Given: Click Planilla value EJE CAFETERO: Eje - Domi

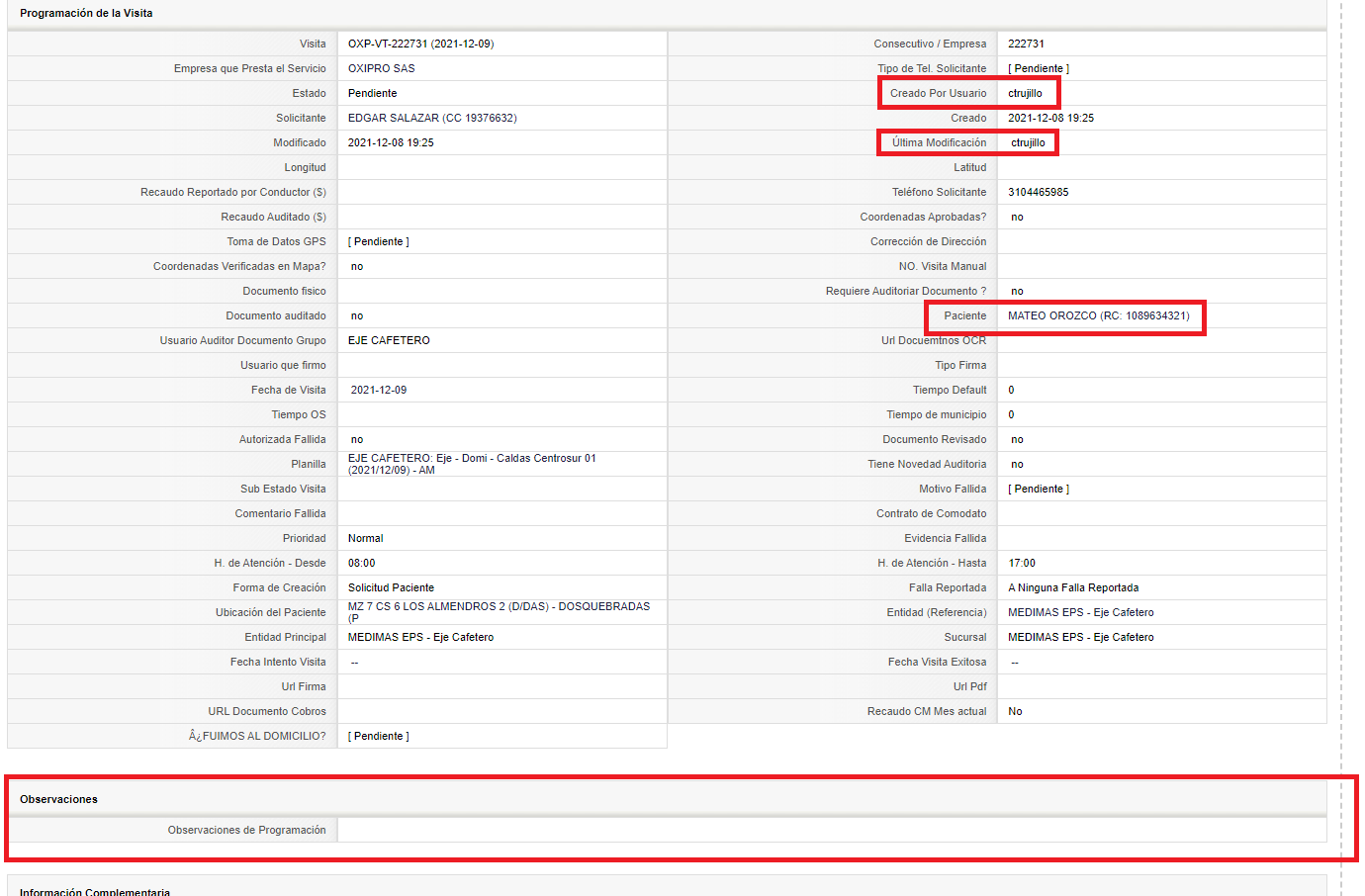Looking at the screenshot, I should (x=472, y=464).
